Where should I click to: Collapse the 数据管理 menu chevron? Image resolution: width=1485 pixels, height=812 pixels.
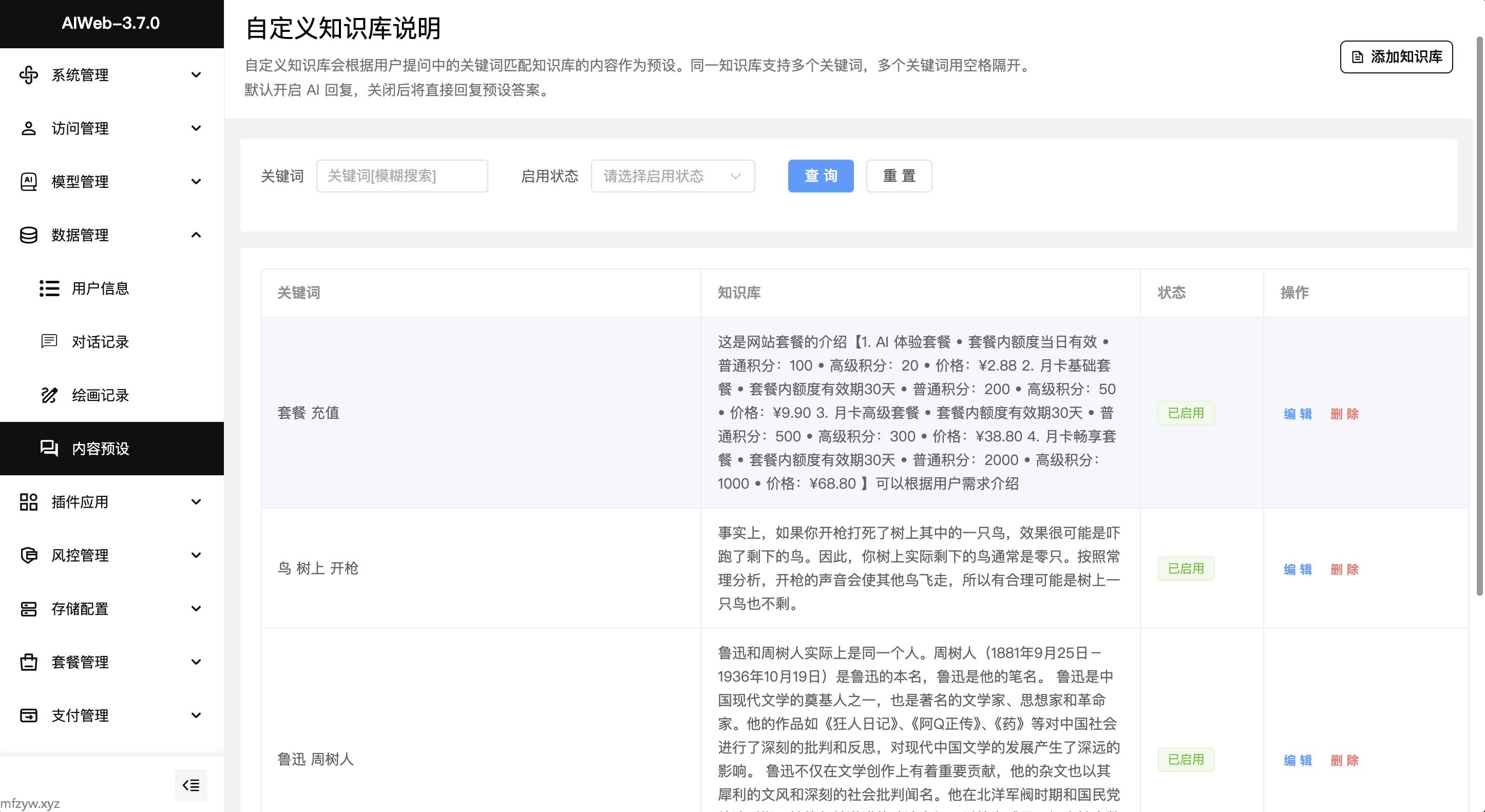pyautogui.click(x=196, y=235)
